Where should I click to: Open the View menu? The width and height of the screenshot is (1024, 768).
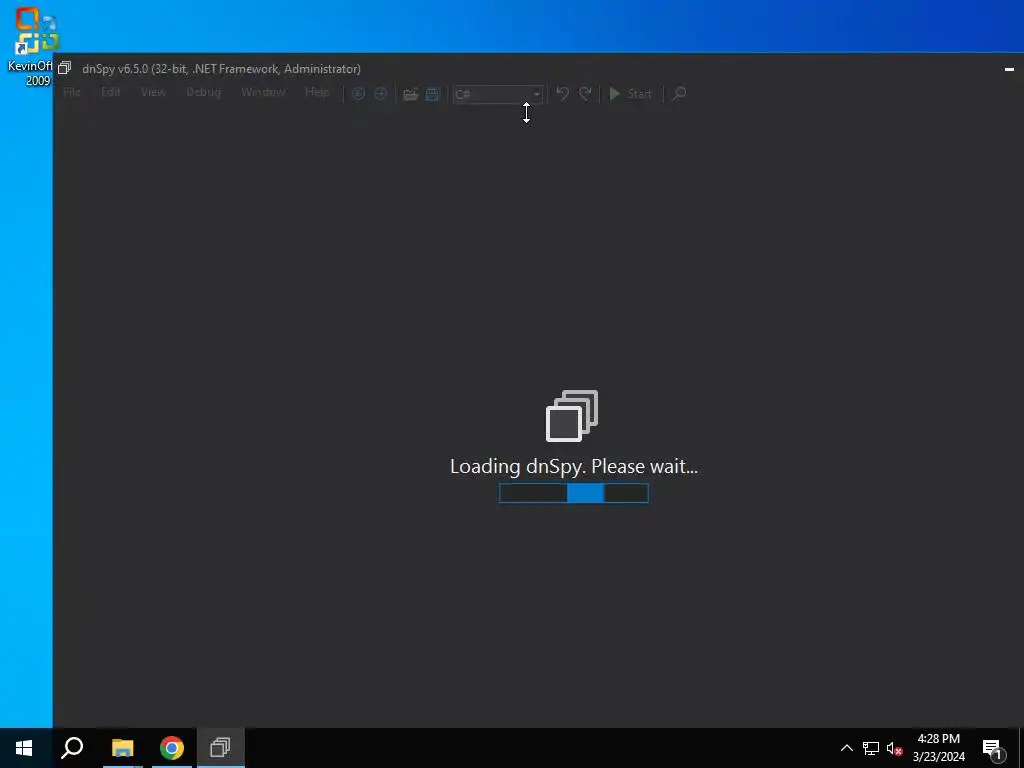click(x=153, y=93)
